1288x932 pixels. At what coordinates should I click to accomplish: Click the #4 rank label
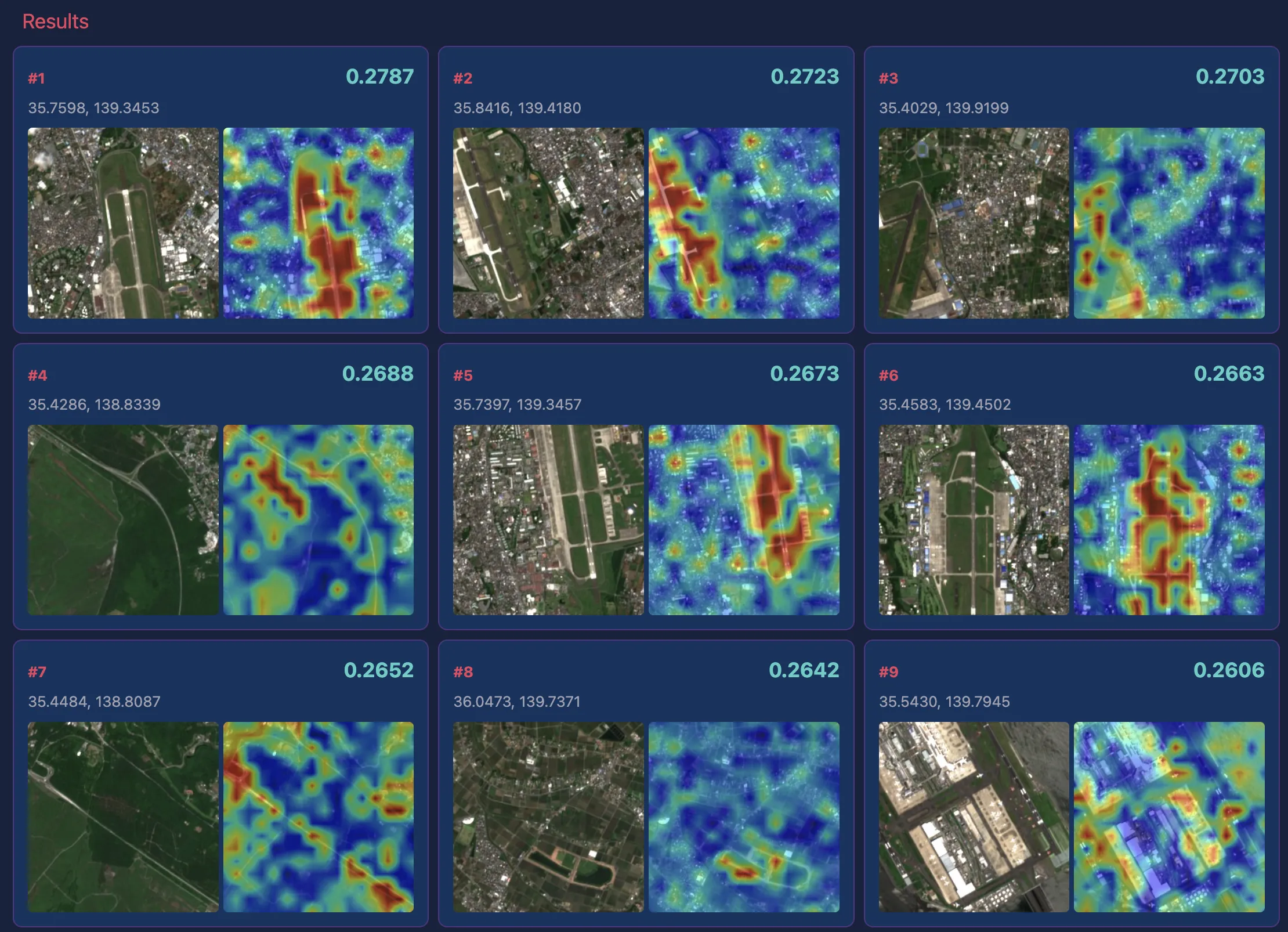pos(38,375)
